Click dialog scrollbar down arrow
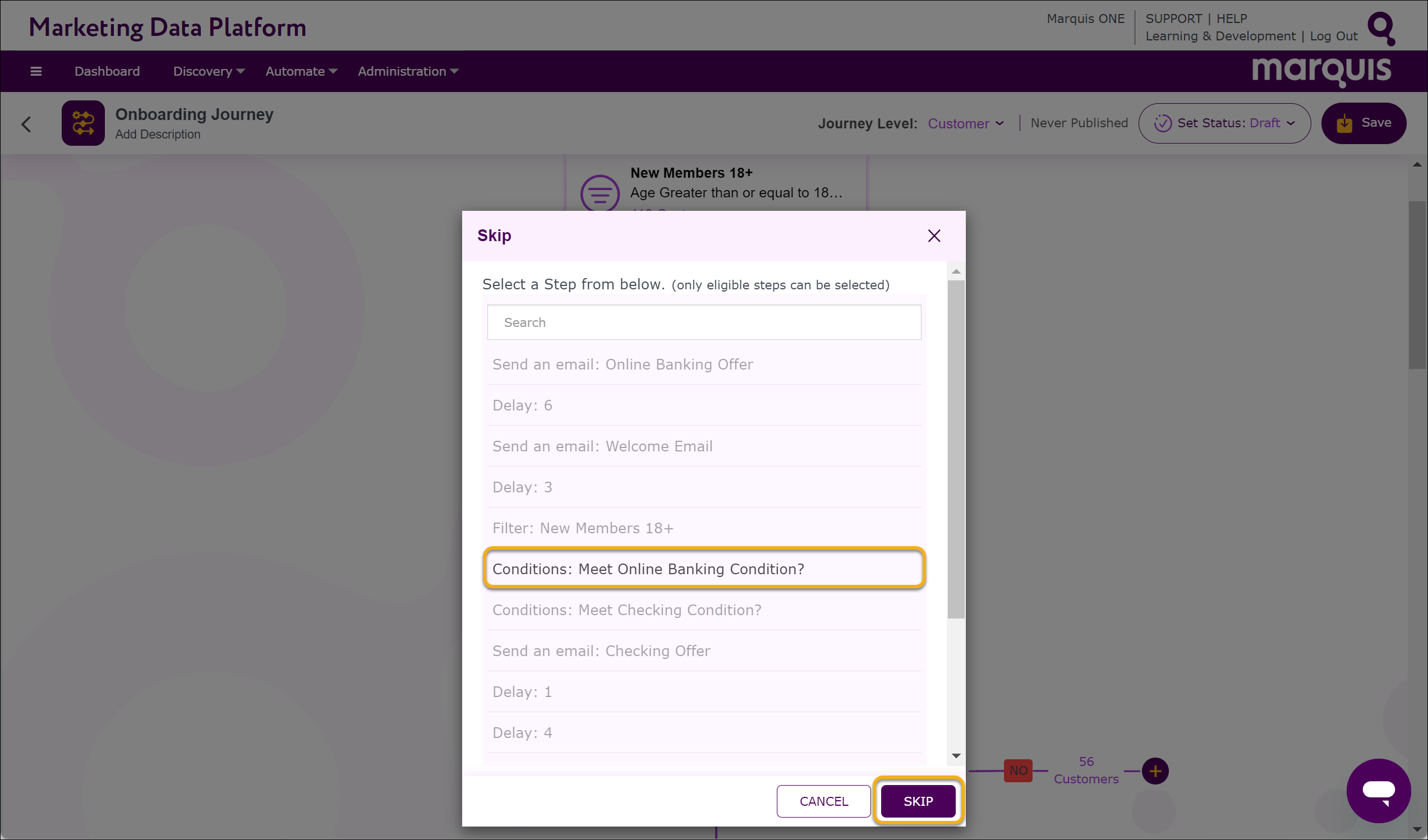The height and width of the screenshot is (840, 1428). tap(956, 755)
